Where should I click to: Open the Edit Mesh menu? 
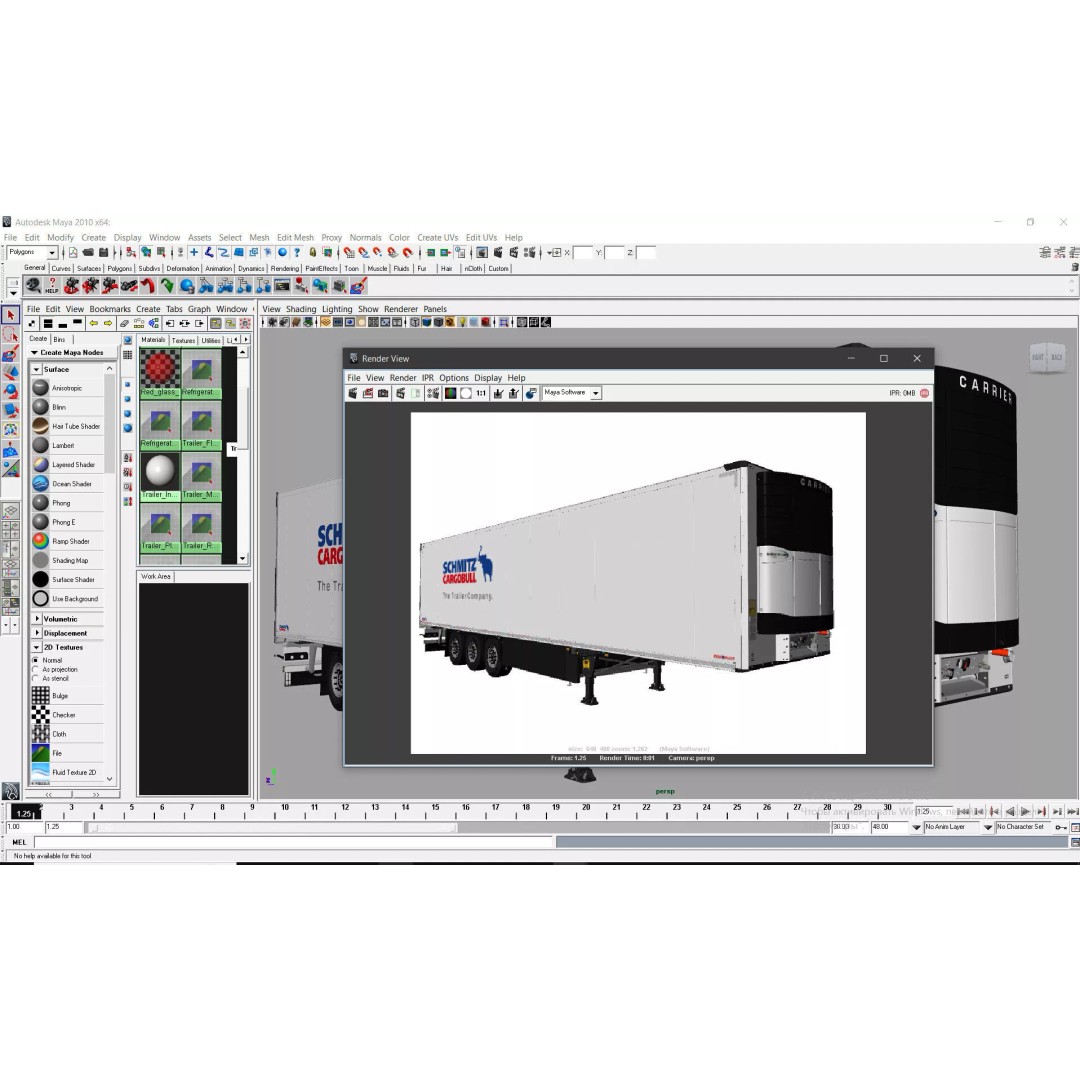(x=295, y=237)
